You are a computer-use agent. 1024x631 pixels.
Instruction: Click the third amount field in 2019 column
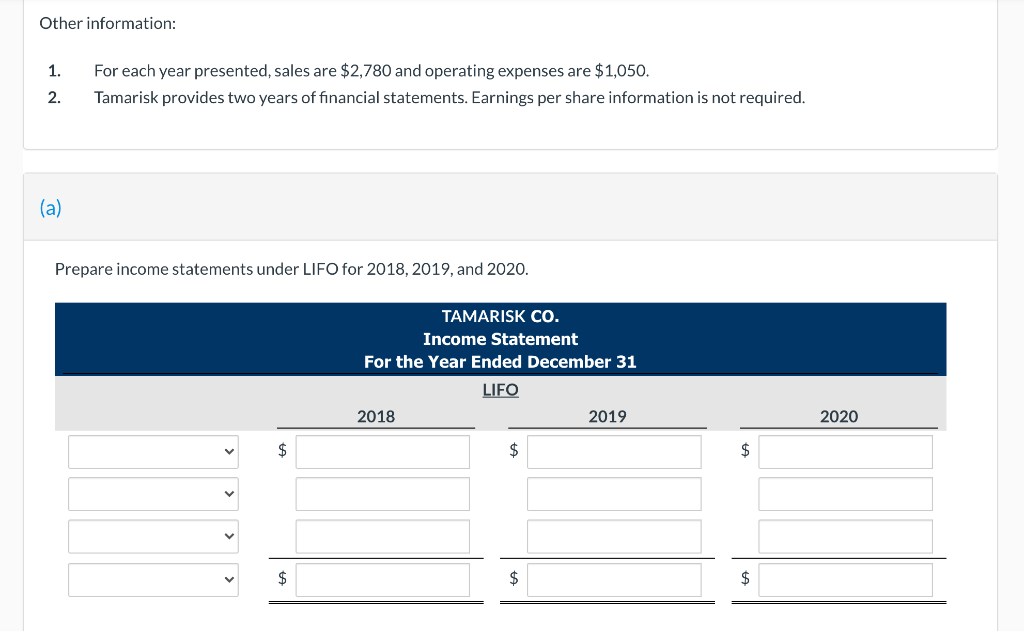(613, 536)
